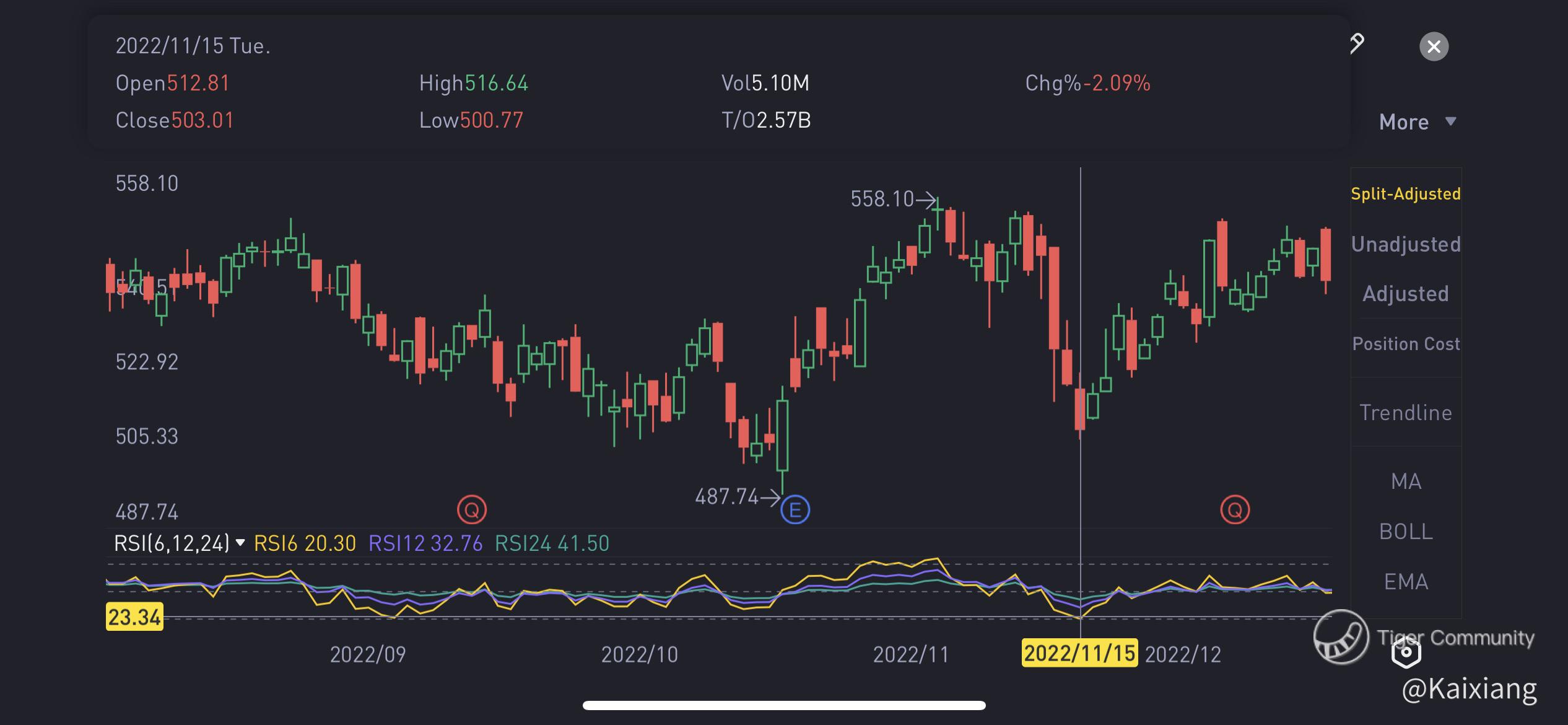Screen dimensions: 1568x725
Task: Tap the home indicator bar
Action: (784, 705)
